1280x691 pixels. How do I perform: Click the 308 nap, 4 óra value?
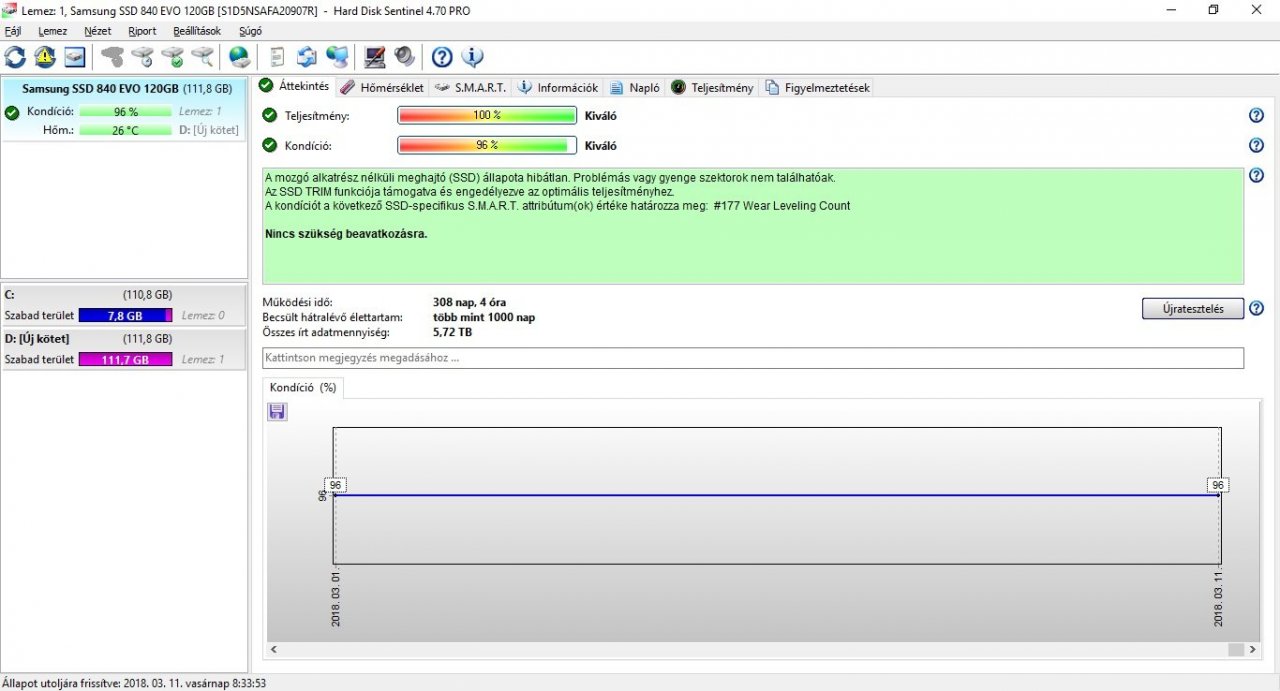click(x=471, y=302)
